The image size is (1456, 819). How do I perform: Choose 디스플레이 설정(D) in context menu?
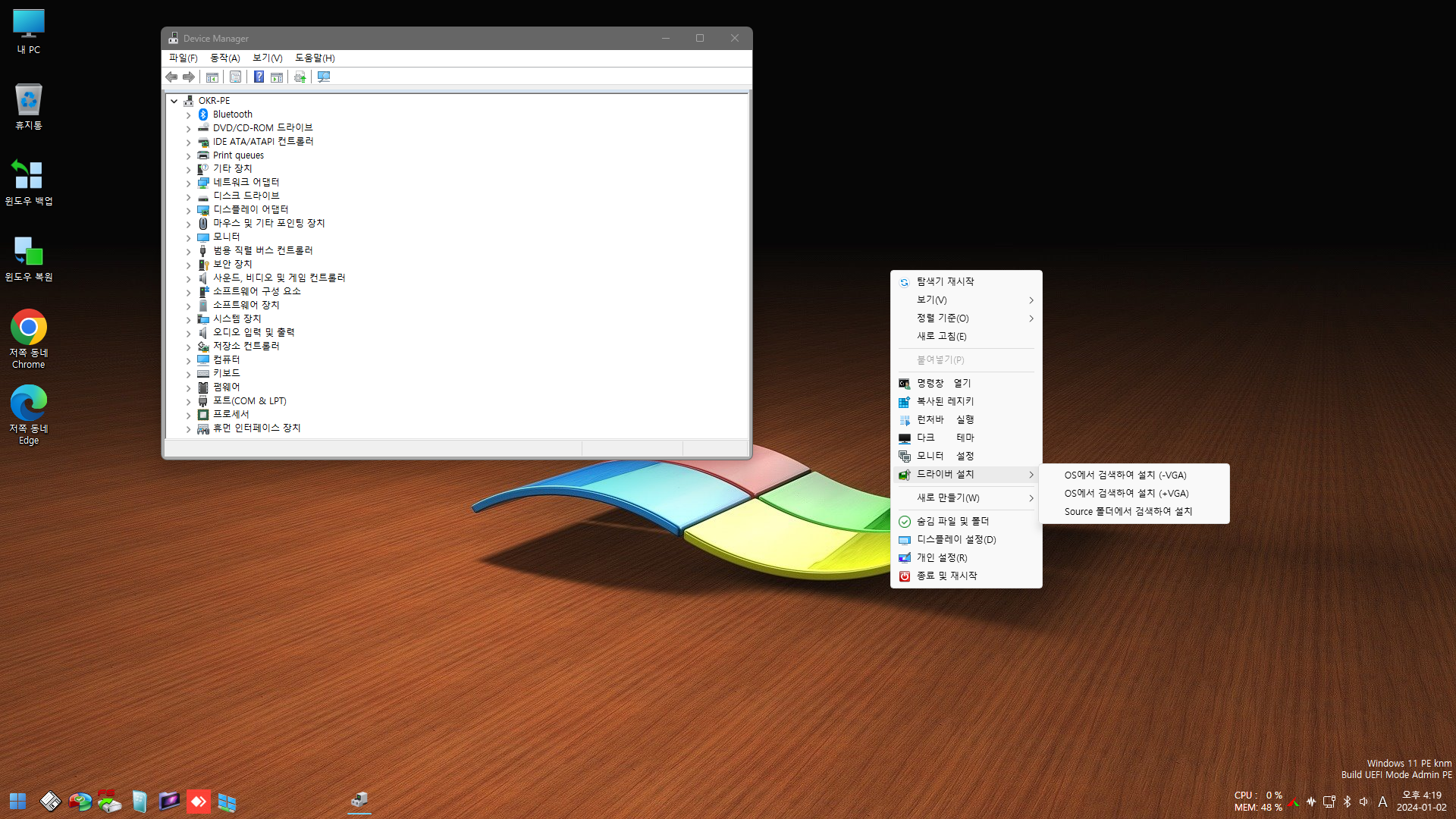point(966,540)
